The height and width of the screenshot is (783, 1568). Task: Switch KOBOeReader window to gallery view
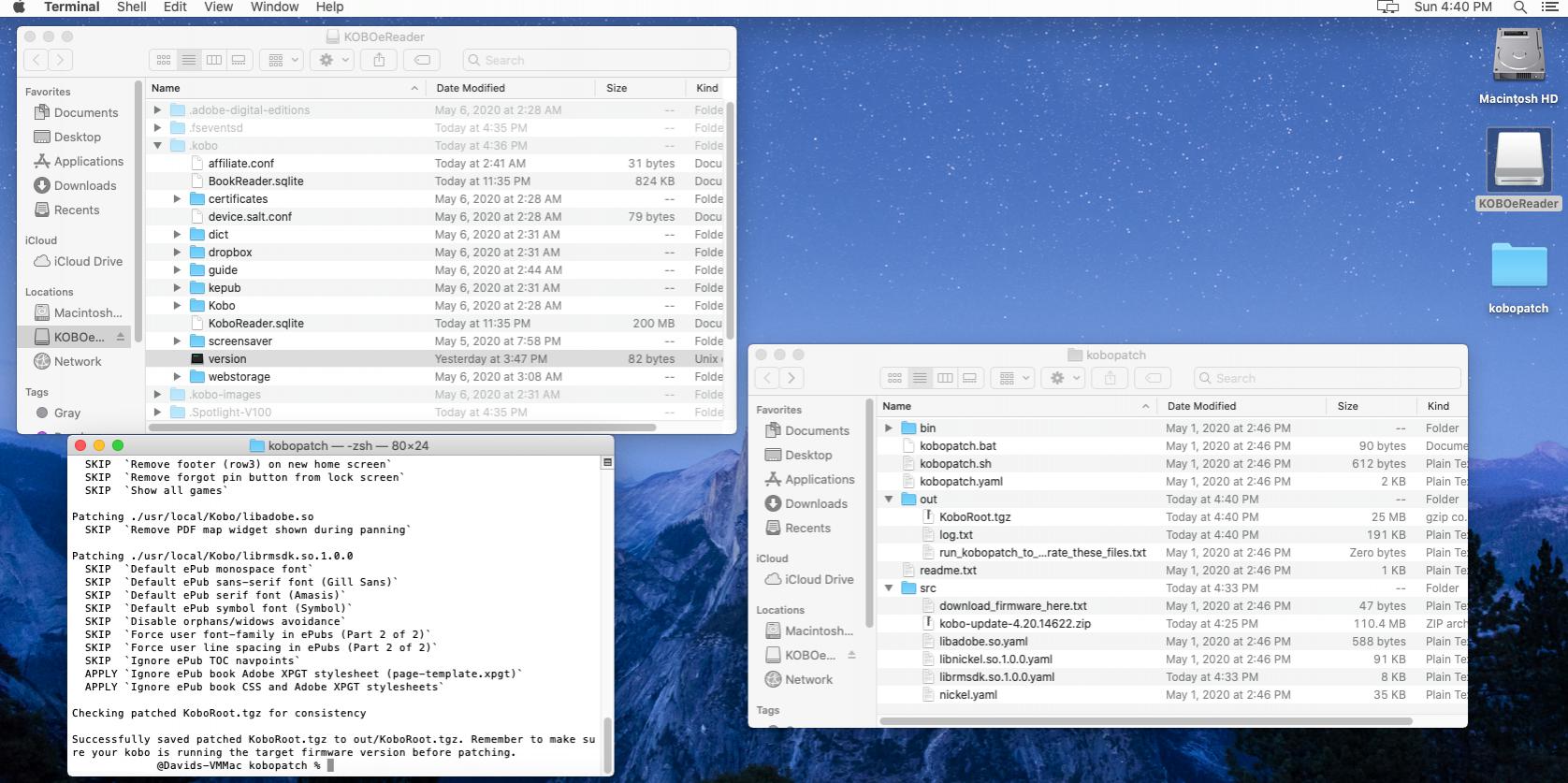click(240, 60)
